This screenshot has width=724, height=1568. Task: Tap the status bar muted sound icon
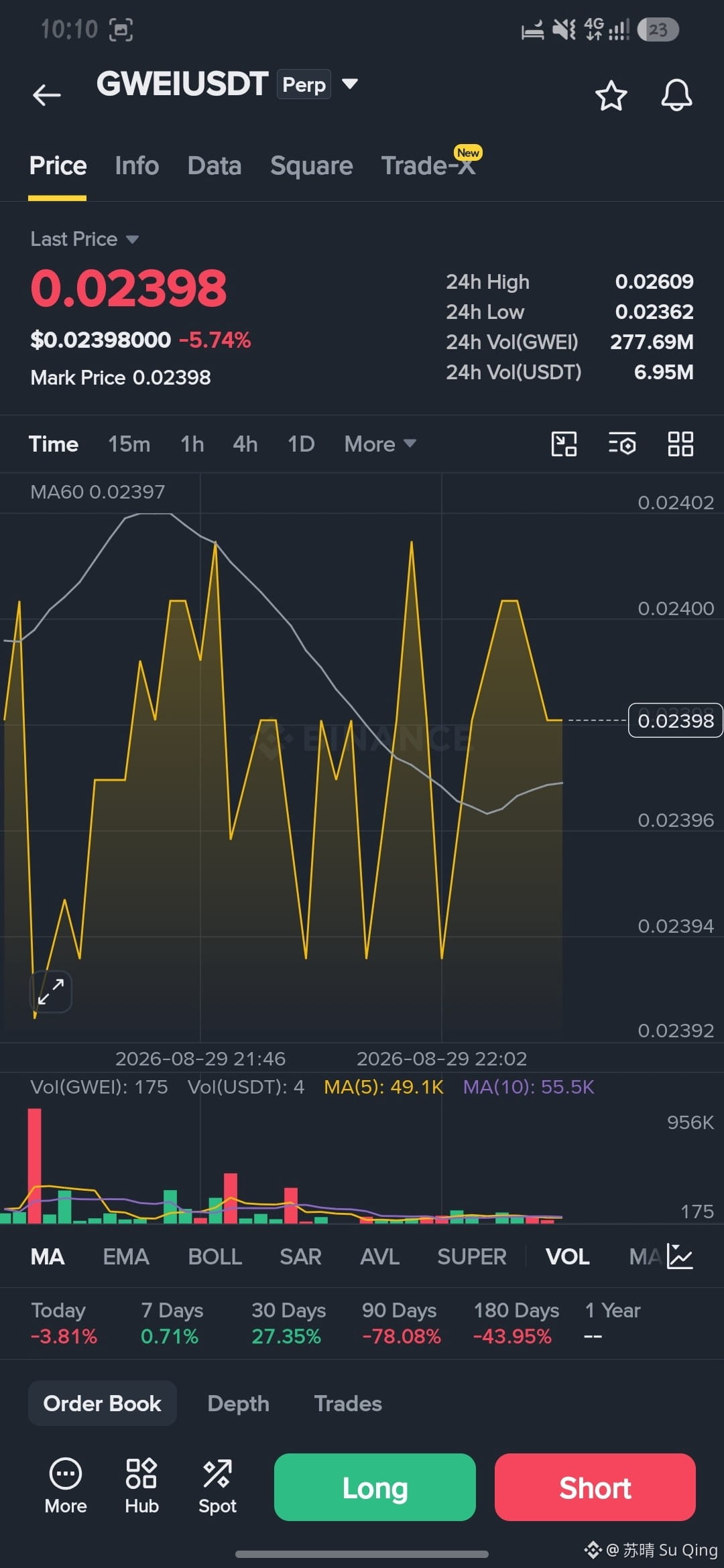click(x=564, y=29)
